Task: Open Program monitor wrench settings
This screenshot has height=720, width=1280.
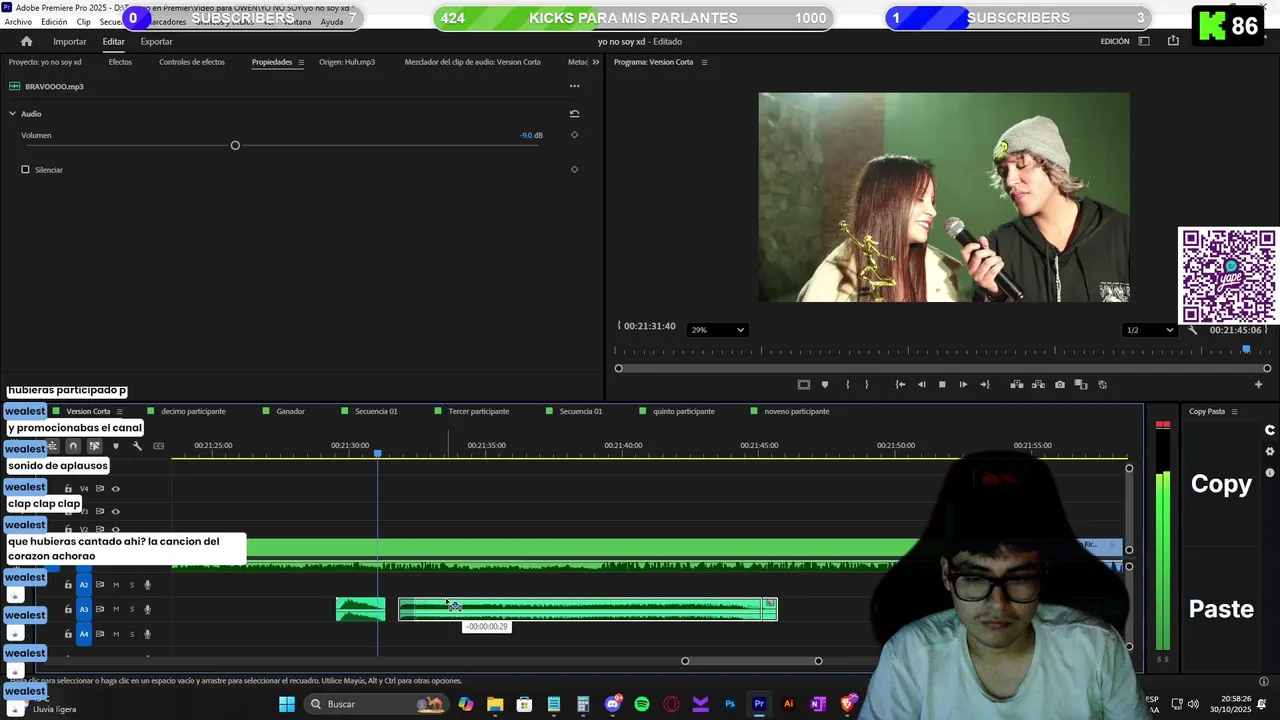Action: pos(1192,330)
